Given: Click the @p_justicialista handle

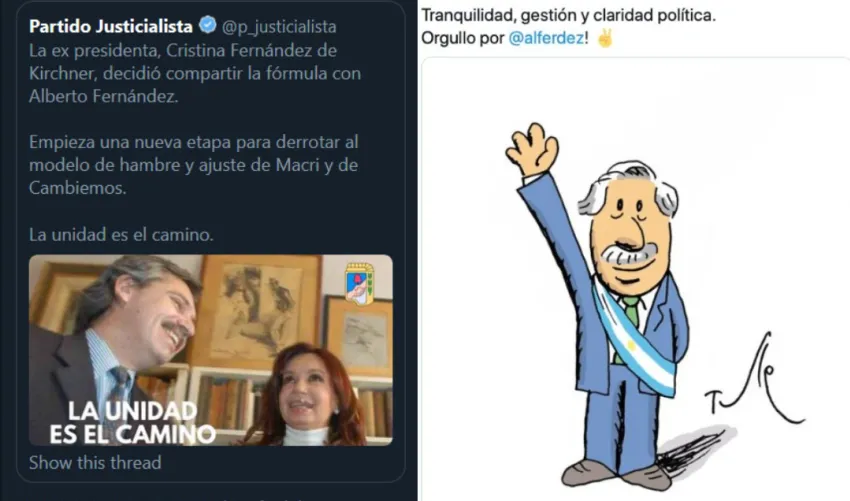Looking at the screenshot, I should coord(279,27).
